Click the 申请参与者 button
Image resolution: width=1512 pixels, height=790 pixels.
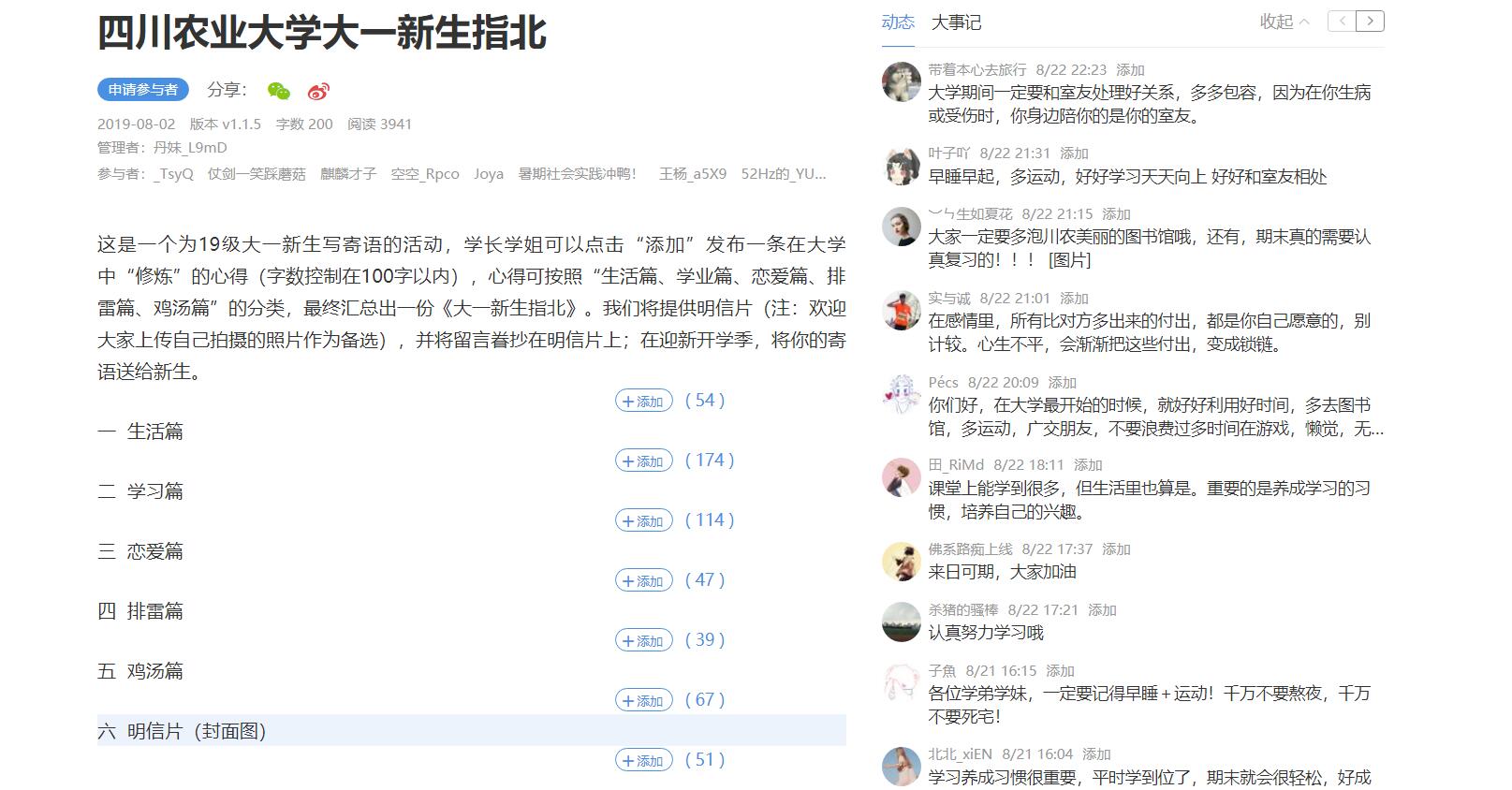(x=143, y=90)
